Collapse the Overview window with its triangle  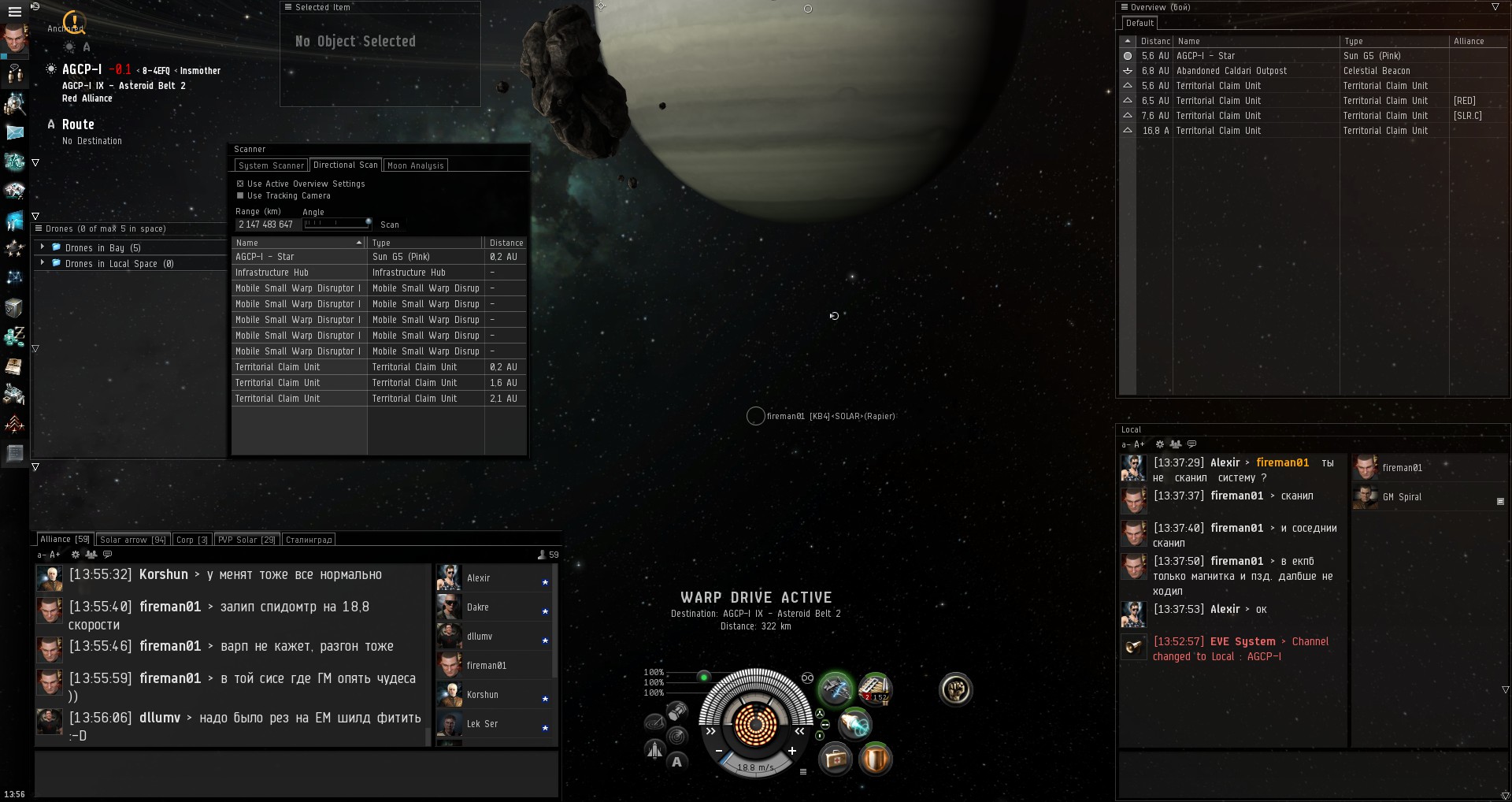[x=1495, y=7]
